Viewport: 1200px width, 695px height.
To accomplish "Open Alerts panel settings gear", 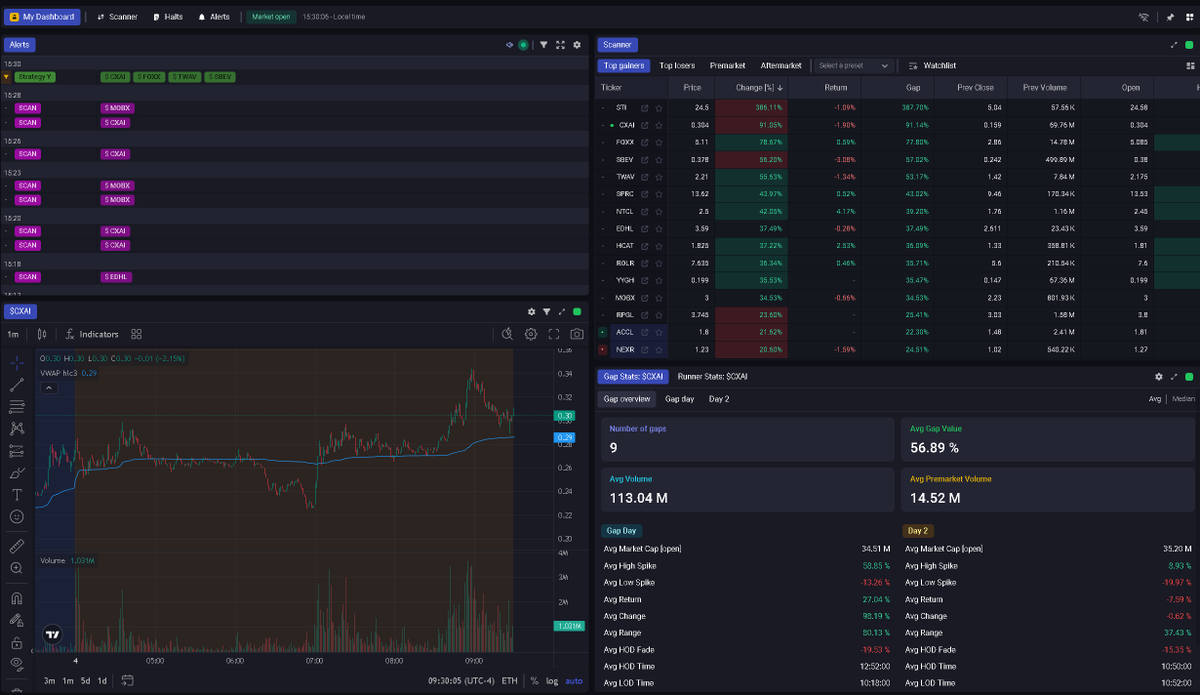I will tap(577, 45).
